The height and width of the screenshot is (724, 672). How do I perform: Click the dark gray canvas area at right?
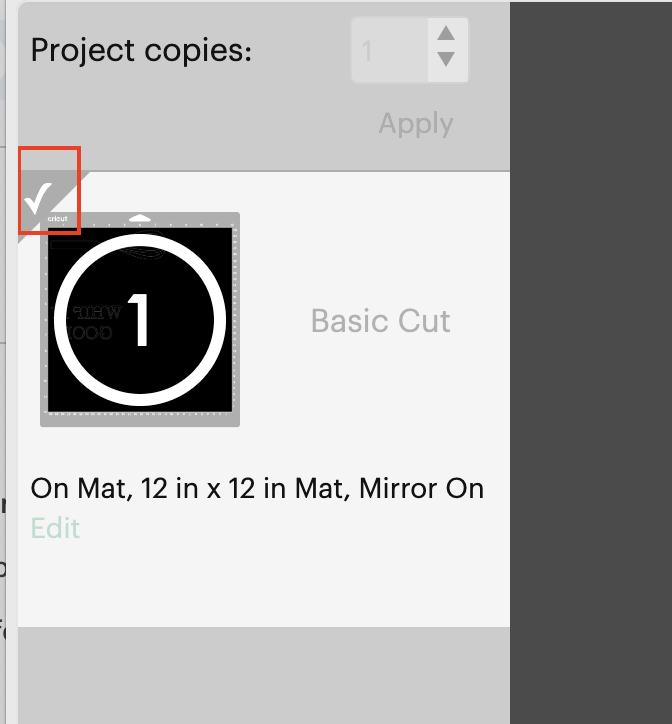[x=590, y=360]
